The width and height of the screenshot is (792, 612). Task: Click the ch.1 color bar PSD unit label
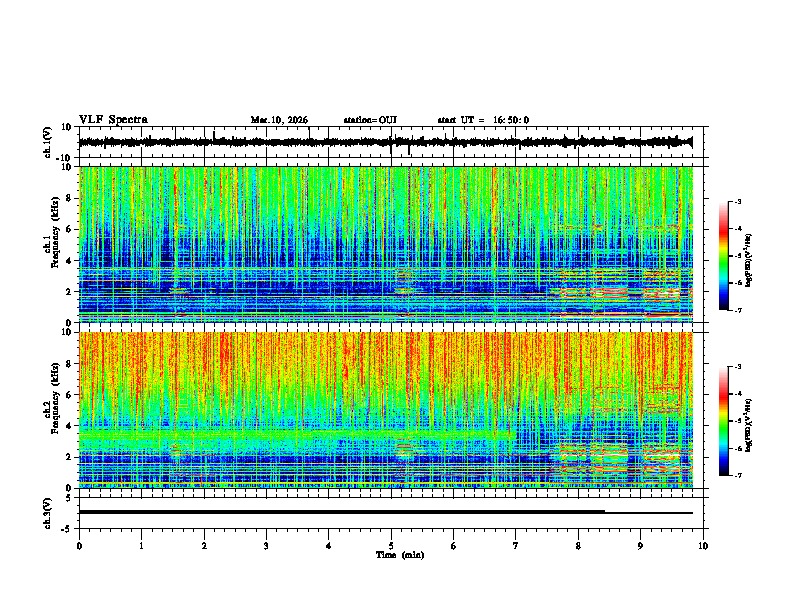pos(749,261)
